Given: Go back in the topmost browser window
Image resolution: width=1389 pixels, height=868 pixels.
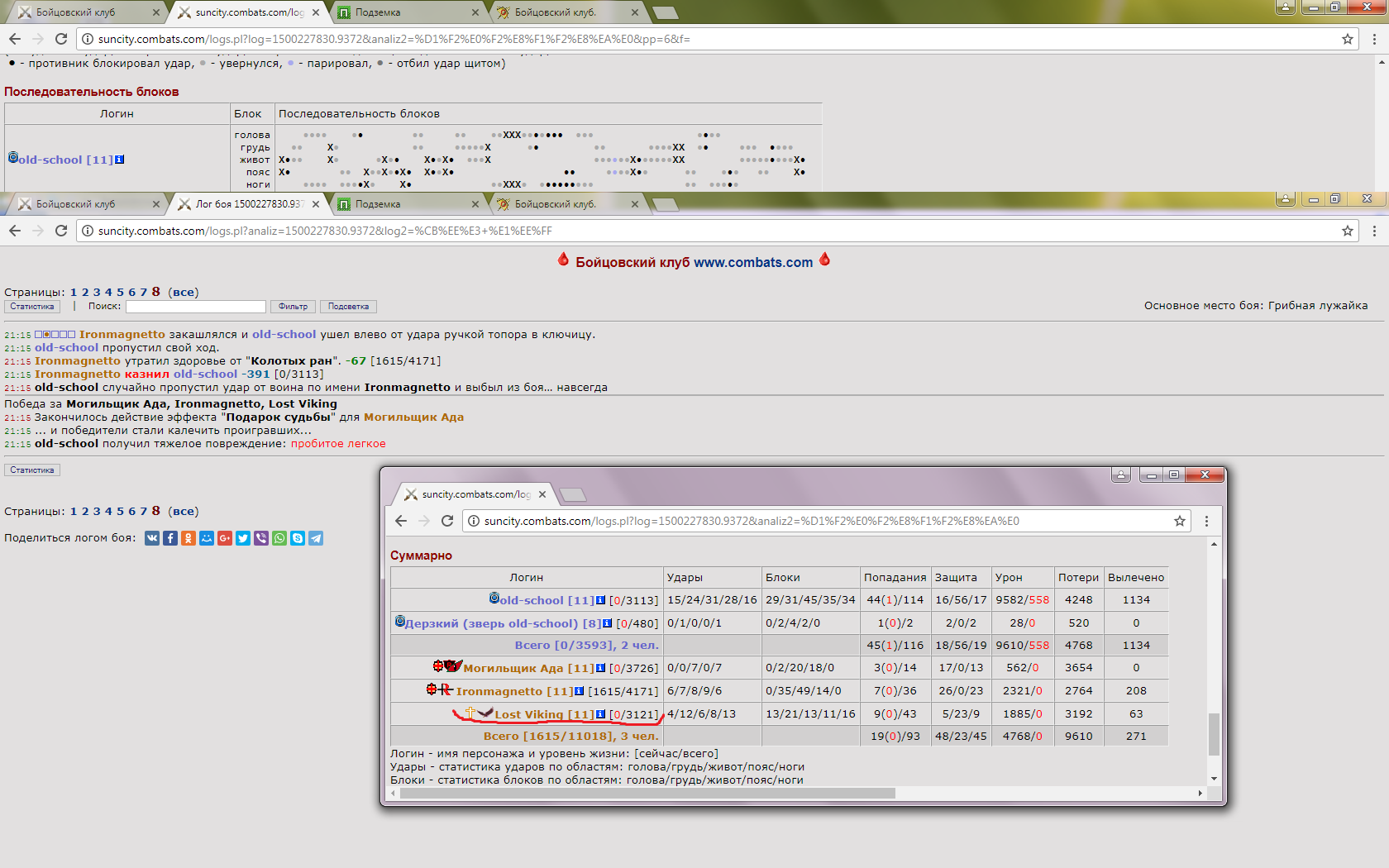Looking at the screenshot, I should pyautogui.click(x=15, y=39).
